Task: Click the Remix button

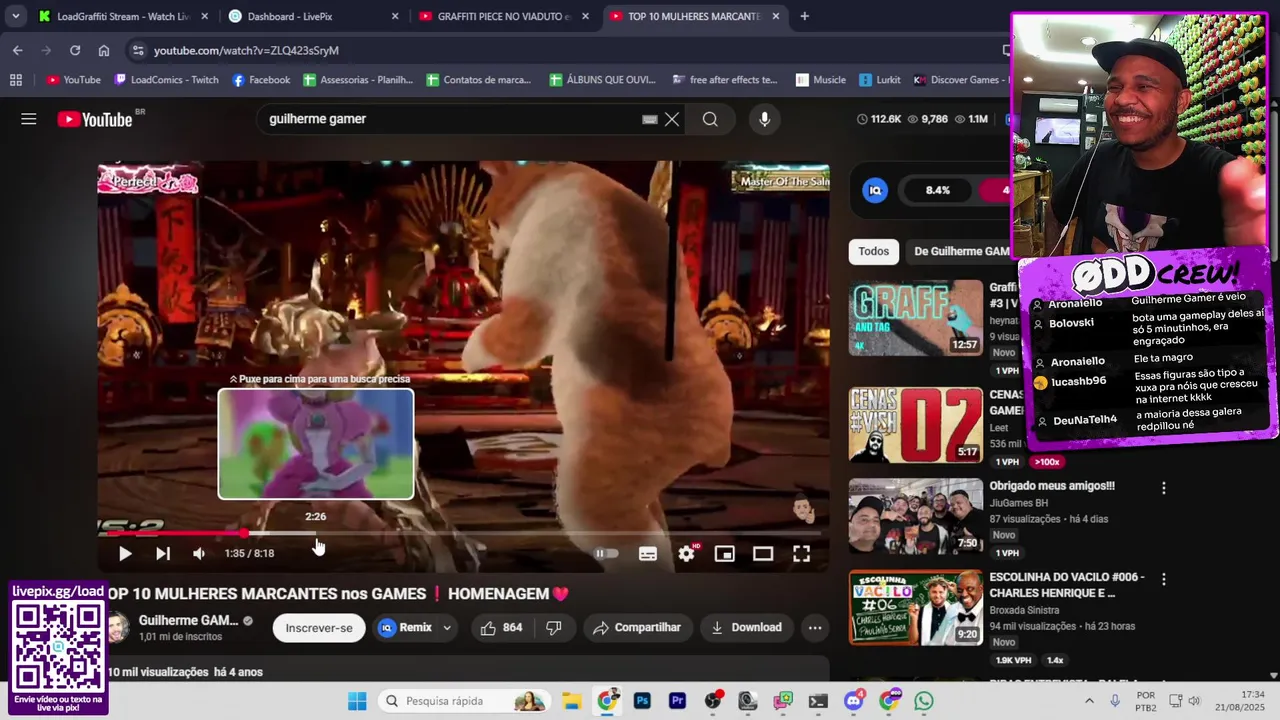Action: click(405, 628)
